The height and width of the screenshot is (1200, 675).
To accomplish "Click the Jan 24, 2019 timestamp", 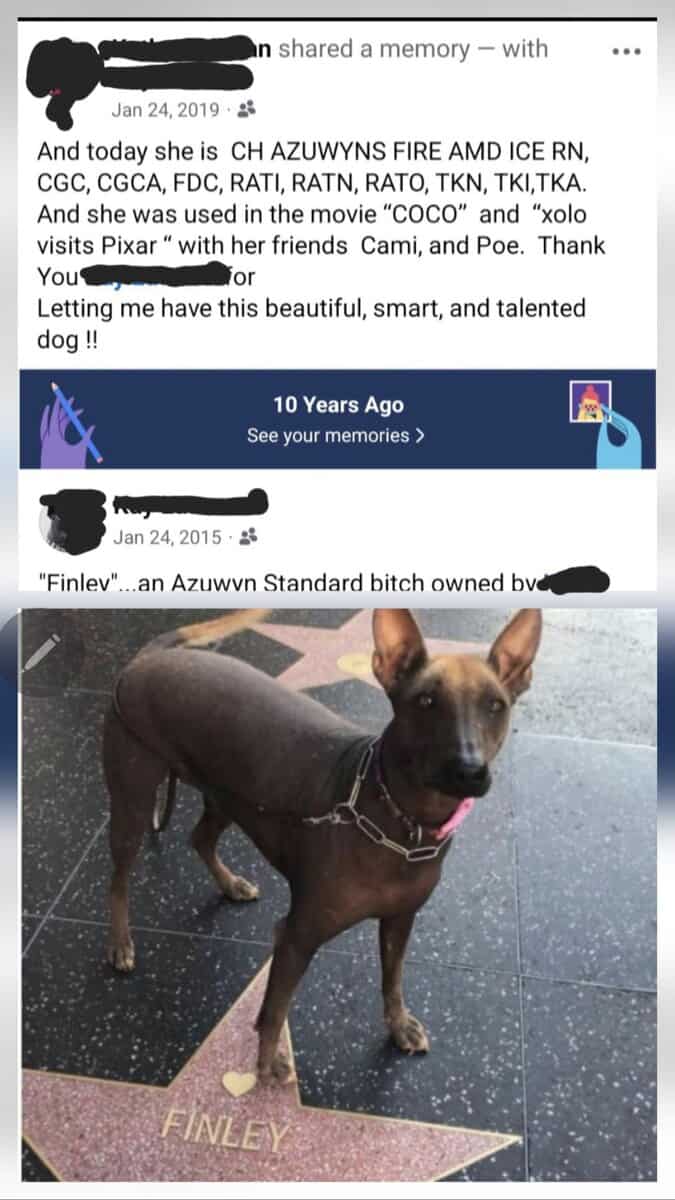I will [x=165, y=109].
